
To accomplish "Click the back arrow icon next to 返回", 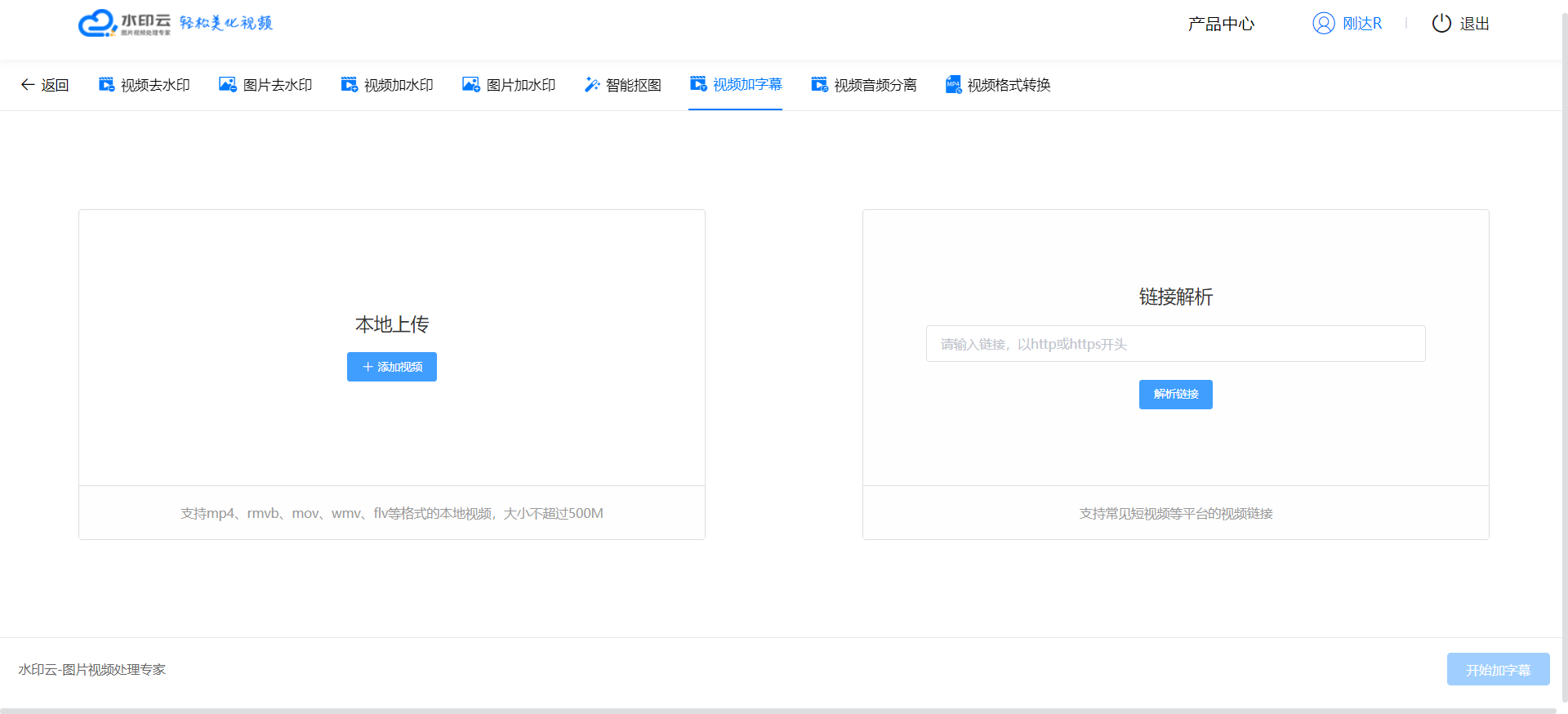I will pos(27,85).
